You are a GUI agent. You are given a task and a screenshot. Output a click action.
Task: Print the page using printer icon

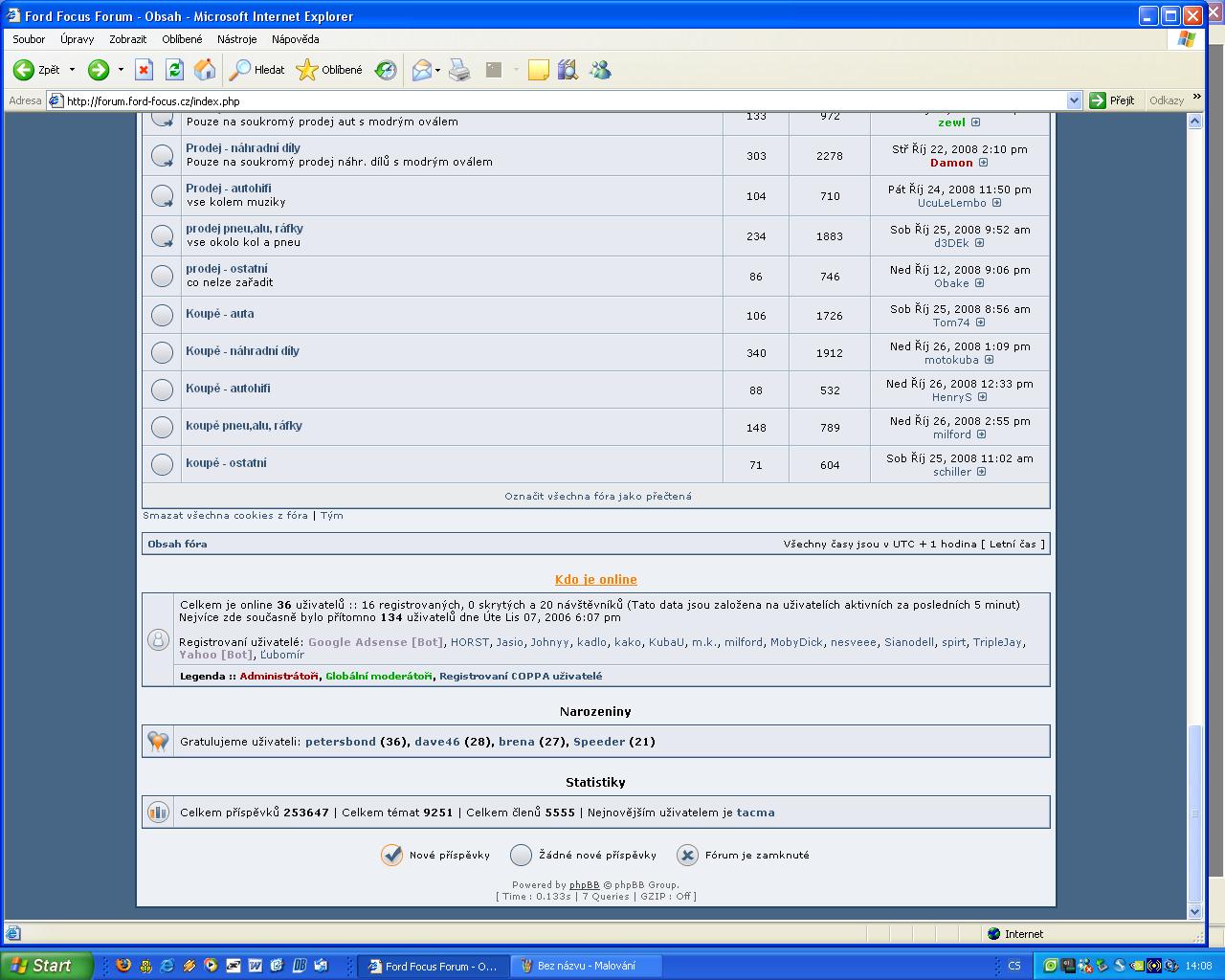pyautogui.click(x=459, y=70)
